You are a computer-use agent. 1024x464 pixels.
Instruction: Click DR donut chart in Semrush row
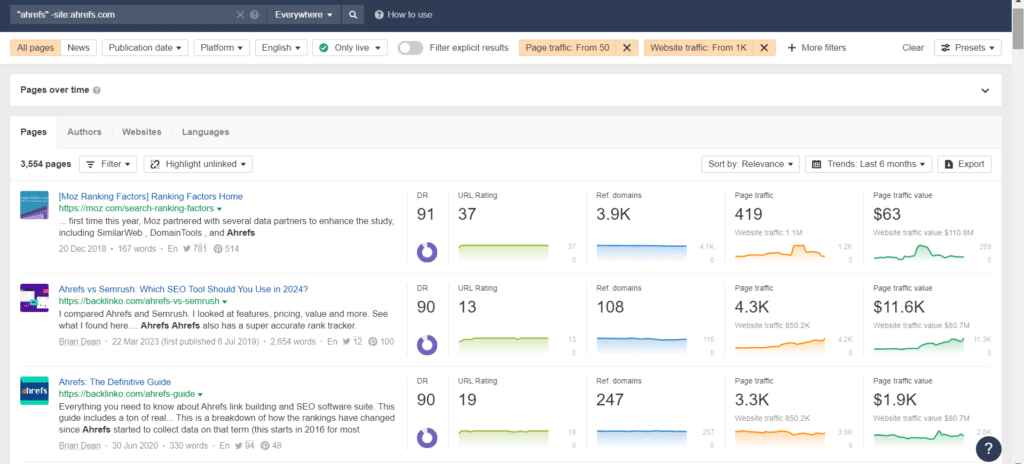coord(426,344)
